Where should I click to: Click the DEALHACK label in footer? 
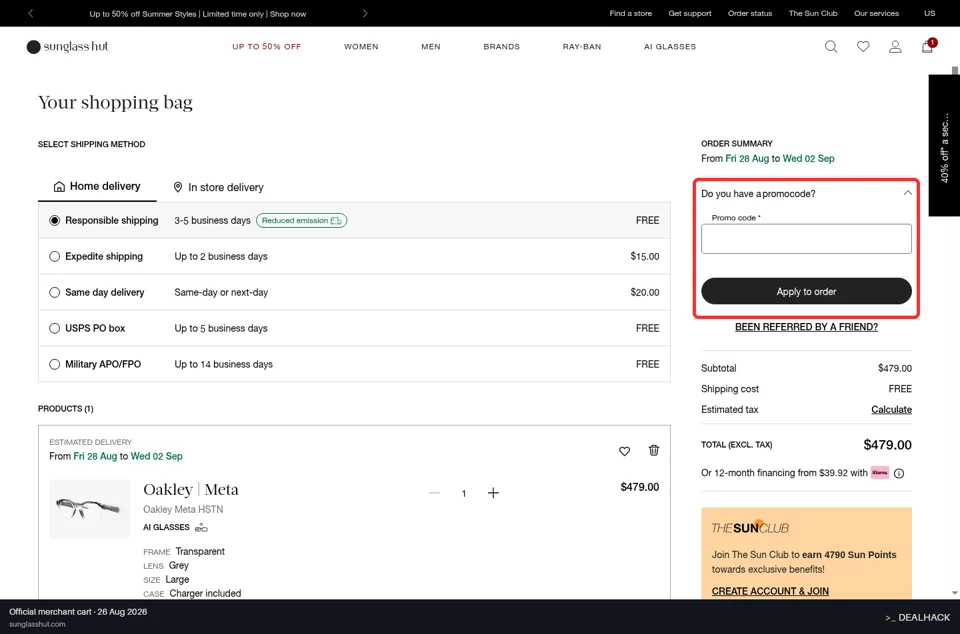tap(918, 617)
